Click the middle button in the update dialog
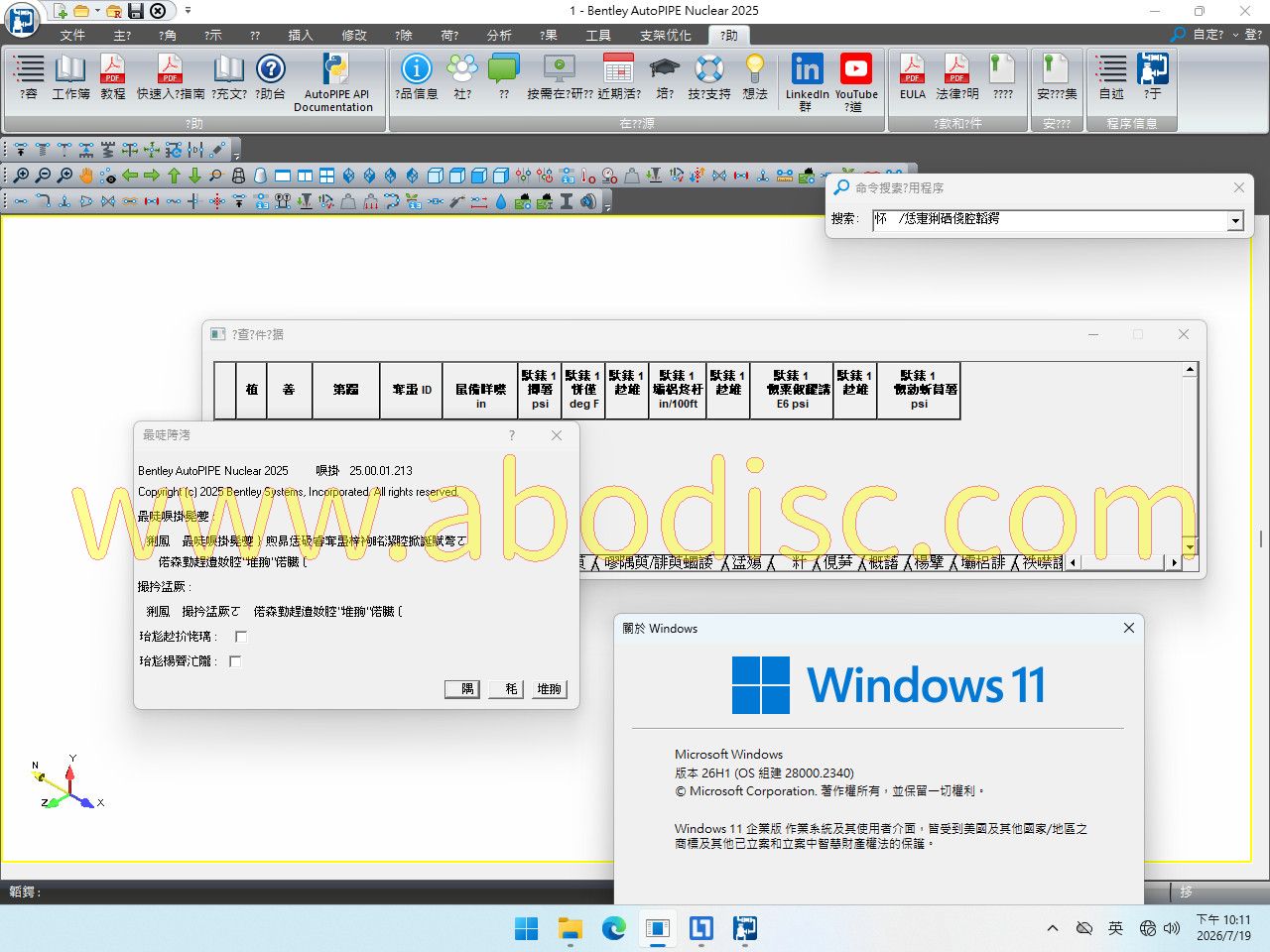This screenshot has height=952, width=1270. pos(506,689)
